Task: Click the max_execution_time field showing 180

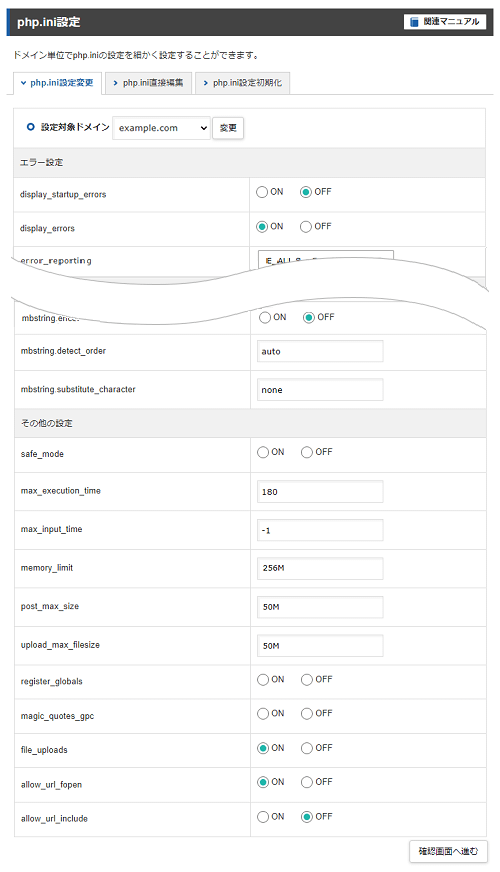Action: point(320,492)
